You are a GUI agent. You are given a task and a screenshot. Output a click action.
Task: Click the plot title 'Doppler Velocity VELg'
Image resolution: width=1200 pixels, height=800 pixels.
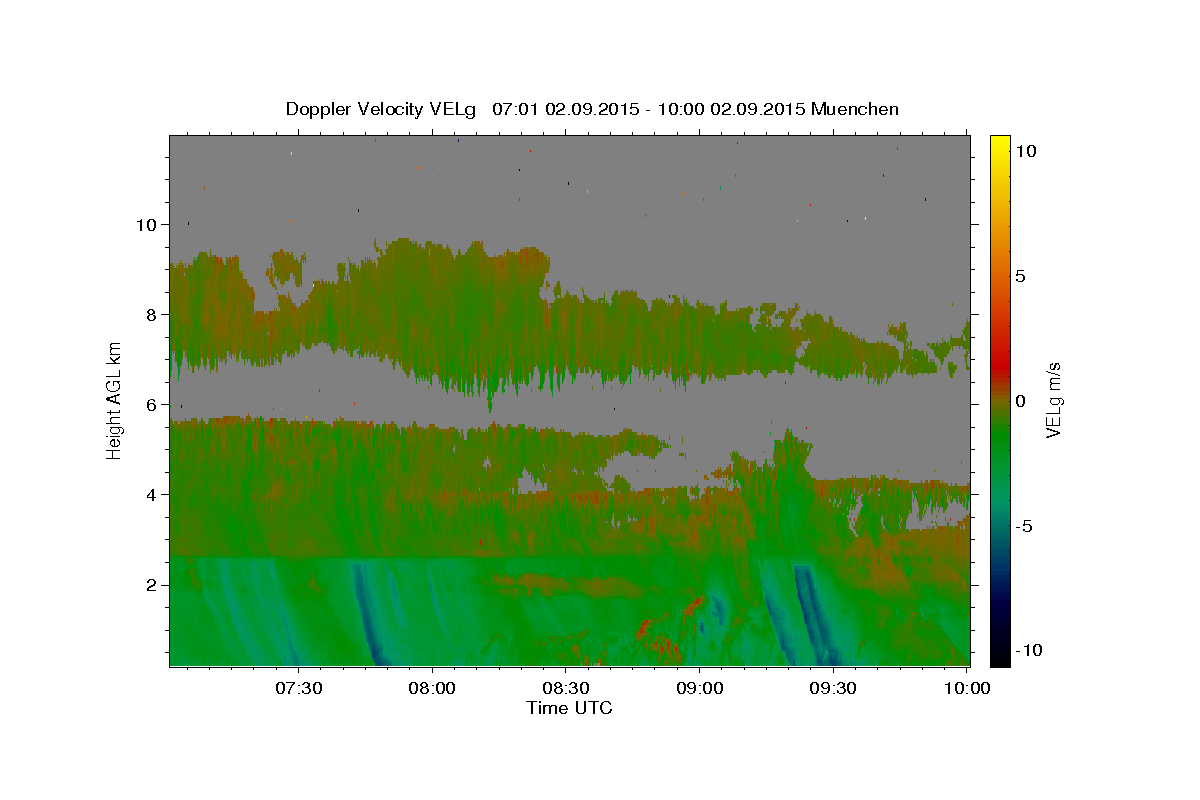coord(383,109)
